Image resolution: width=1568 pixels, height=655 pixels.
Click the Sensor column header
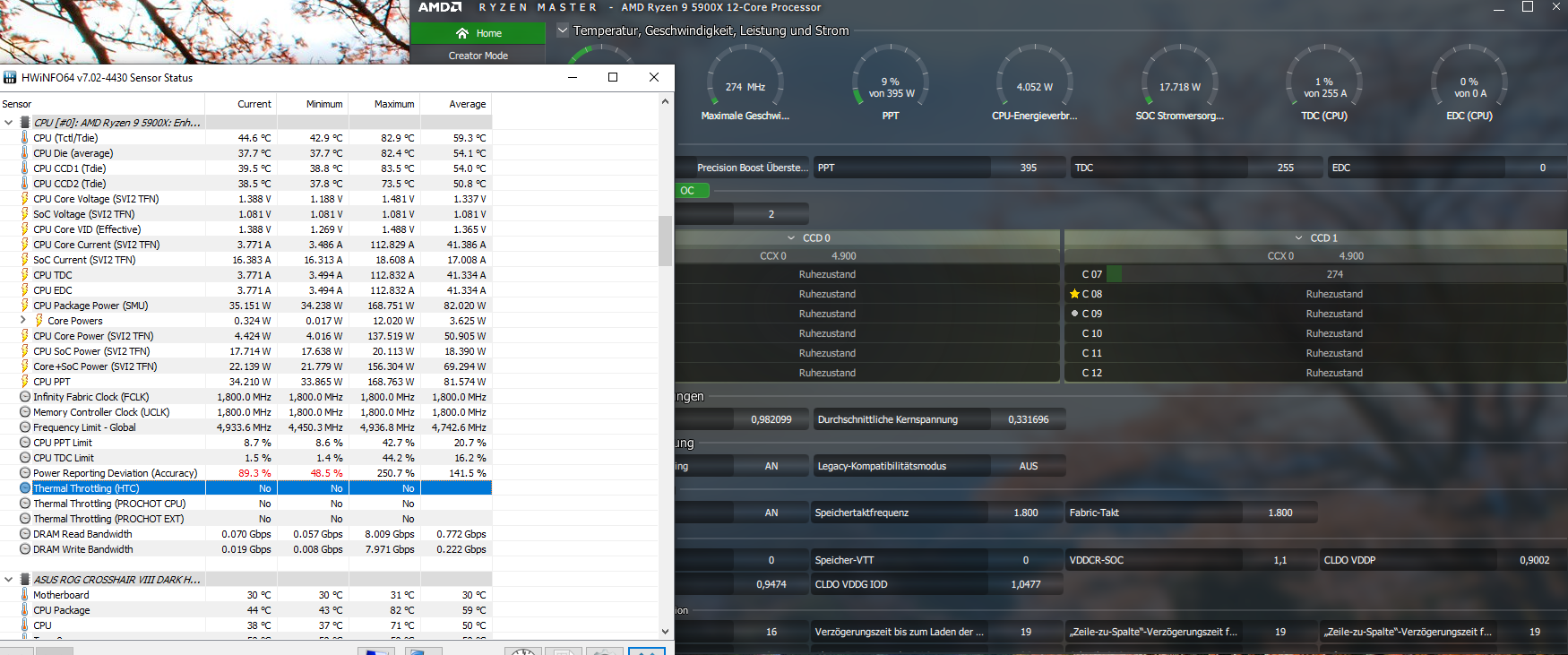102,104
